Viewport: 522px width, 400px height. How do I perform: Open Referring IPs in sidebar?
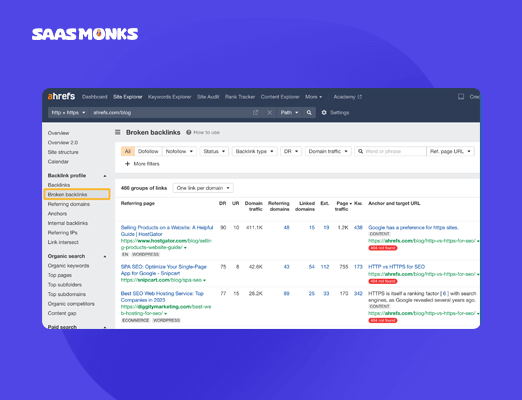(62, 233)
